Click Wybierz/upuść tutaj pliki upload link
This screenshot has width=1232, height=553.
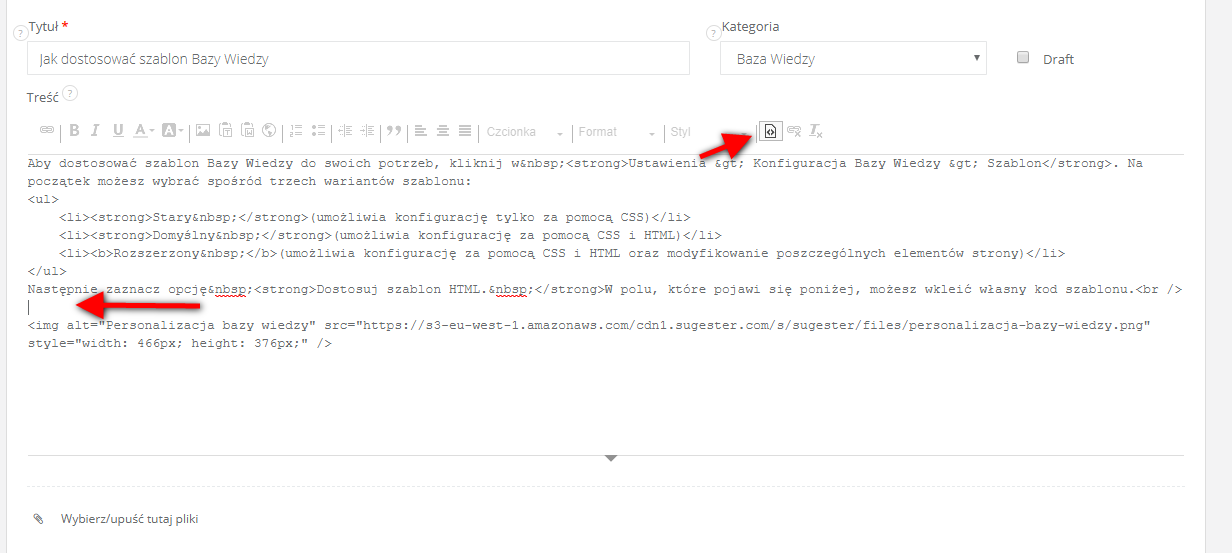click(x=130, y=519)
